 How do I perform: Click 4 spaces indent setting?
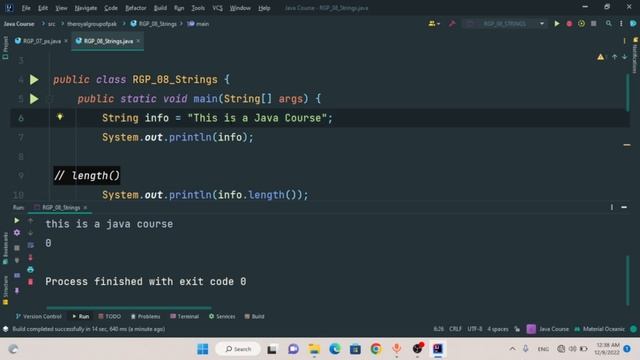pyautogui.click(x=498, y=329)
